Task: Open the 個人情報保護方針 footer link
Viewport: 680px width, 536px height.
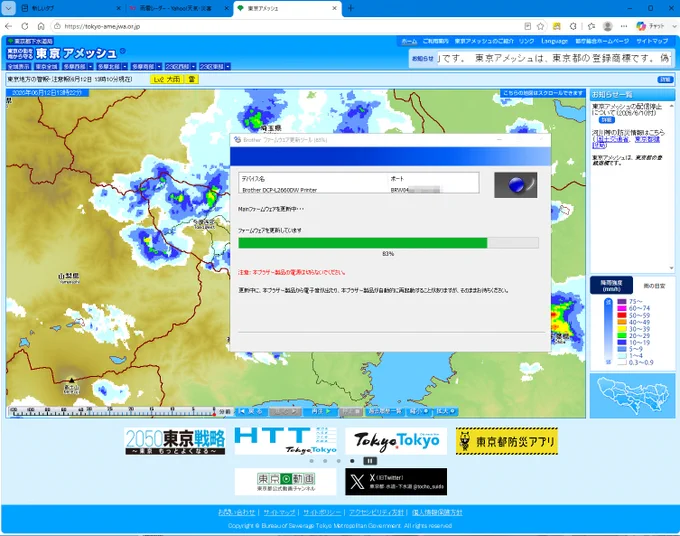Action: [x=437, y=513]
